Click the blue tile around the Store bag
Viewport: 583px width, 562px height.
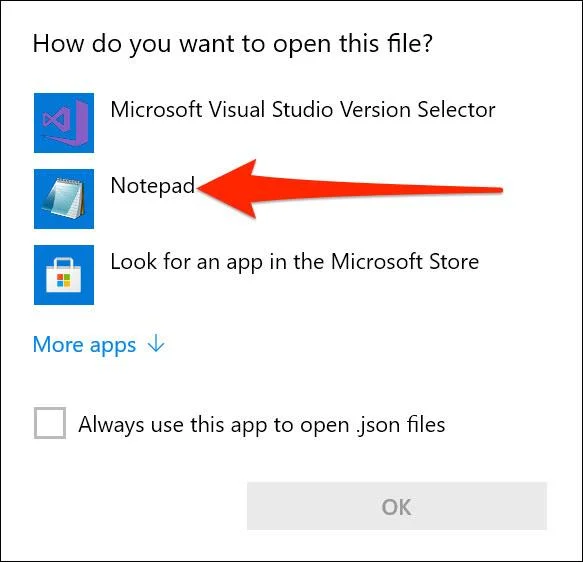tap(64, 275)
